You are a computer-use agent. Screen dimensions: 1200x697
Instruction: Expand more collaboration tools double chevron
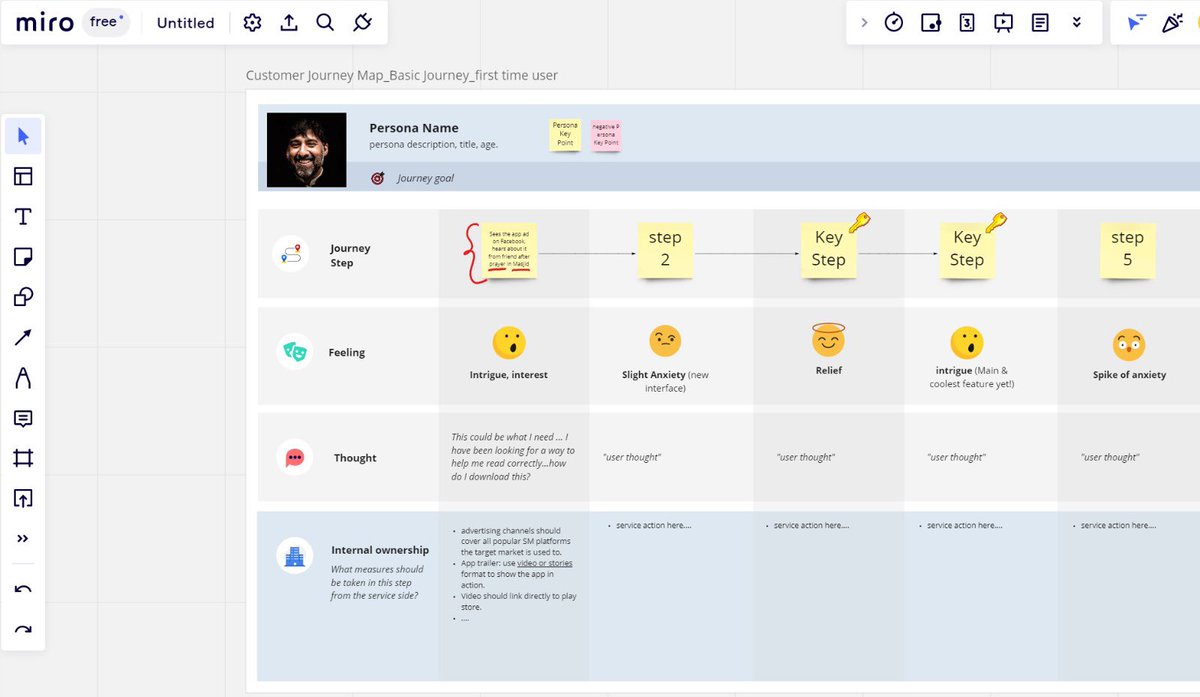click(1076, 22)
